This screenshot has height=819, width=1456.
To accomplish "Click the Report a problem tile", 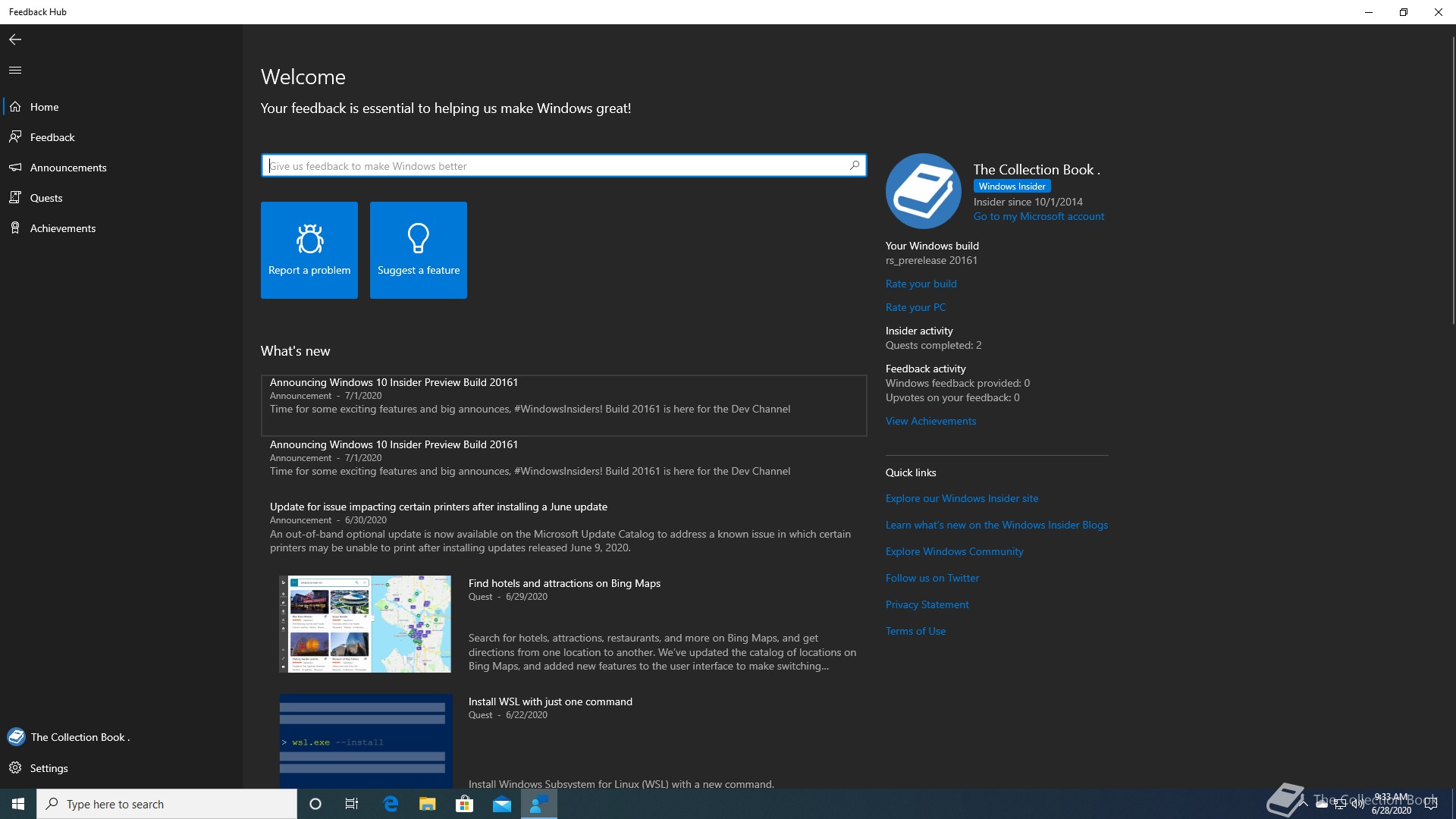I will click(x=309, y=250).
